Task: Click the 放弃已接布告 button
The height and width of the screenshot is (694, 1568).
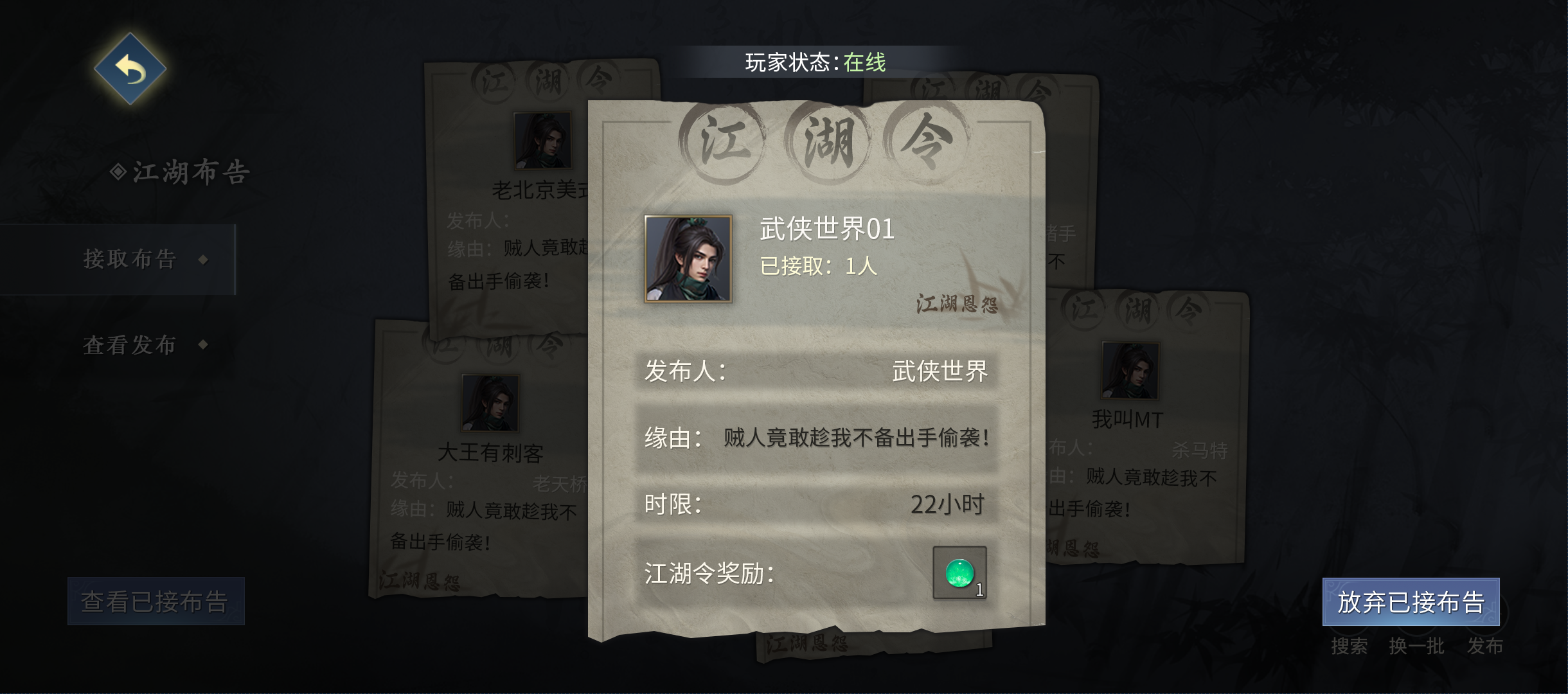Action: 1411,602
